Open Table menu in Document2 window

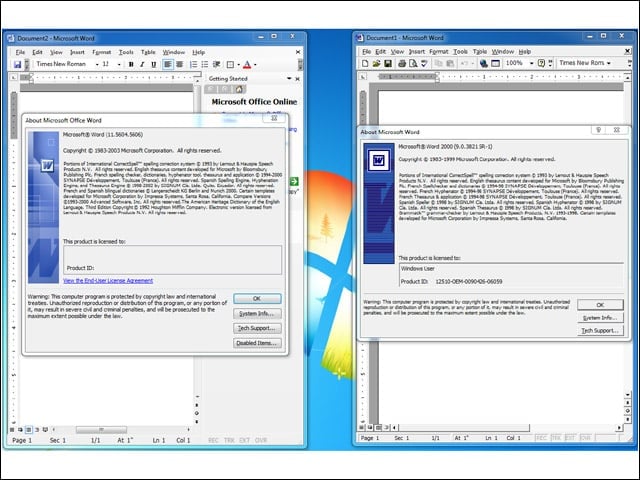click(x=148, y=52)
